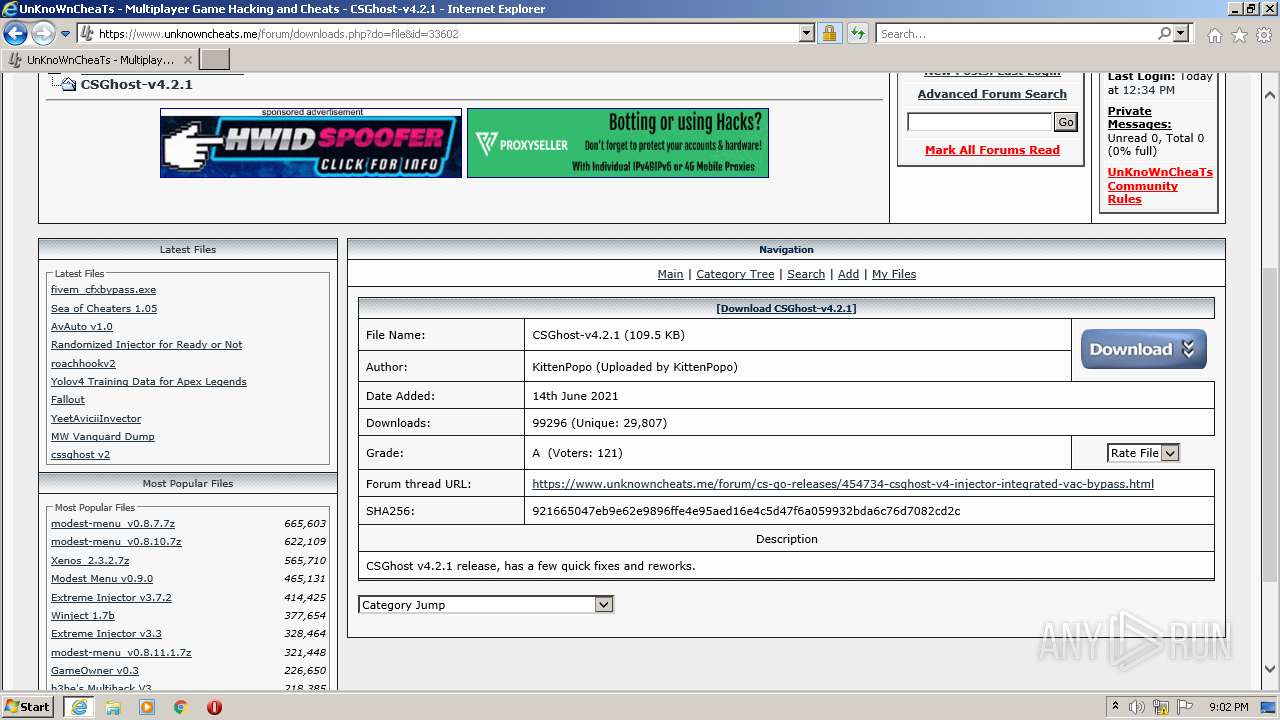The height and width of the screenshot is (720, 1280).
Task: Select the UnKnoWnCheaTs - Multiplayer tab
Action: [x=100, y=60]
